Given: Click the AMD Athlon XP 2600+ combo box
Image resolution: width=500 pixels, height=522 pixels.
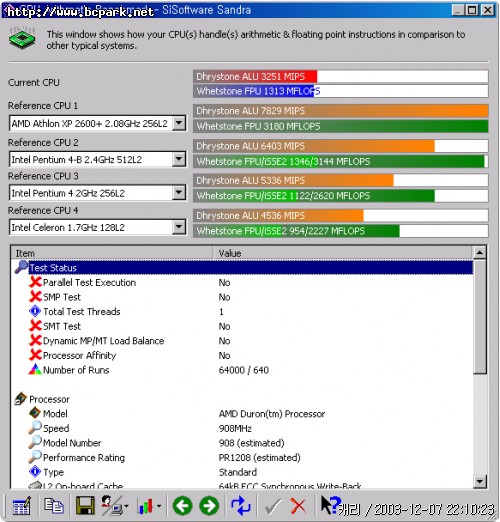Looking at the screenshot, I should click(97, 123).
